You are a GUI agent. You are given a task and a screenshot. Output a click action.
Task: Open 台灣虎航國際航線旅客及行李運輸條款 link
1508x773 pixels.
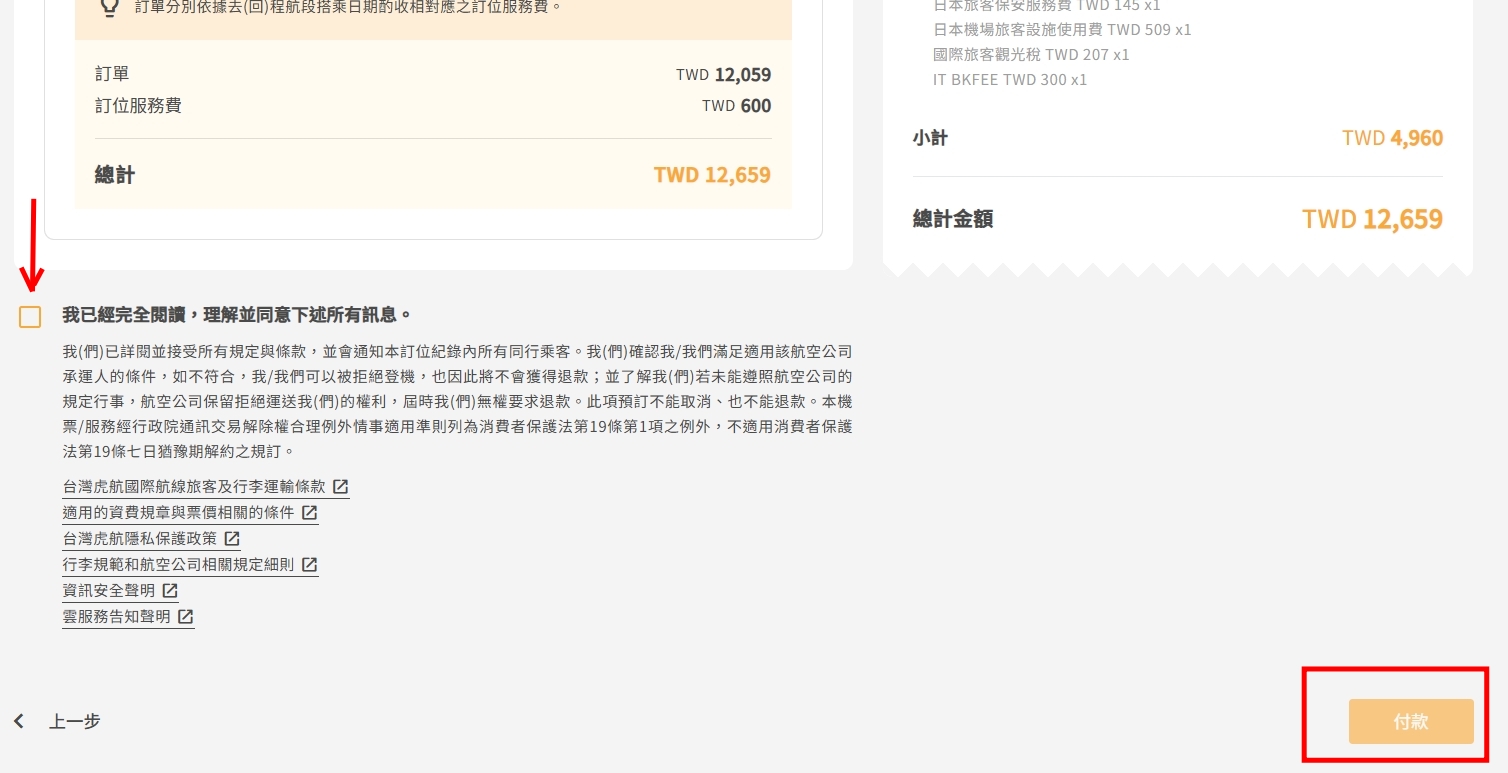[194, 487]
